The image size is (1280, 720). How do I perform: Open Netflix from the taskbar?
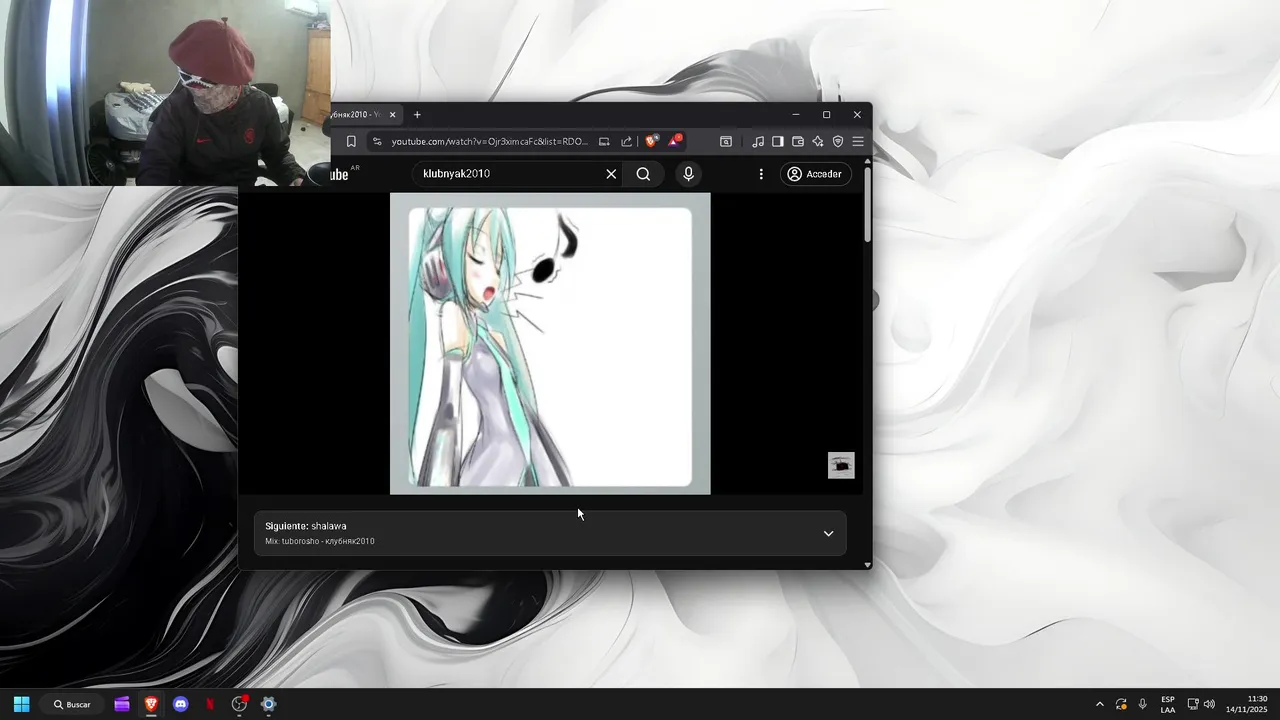(210, 704)
